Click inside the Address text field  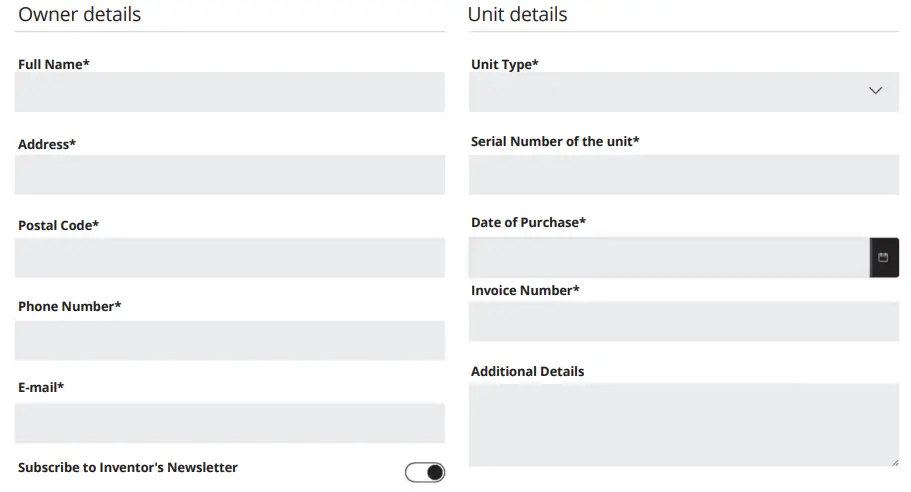point(229,175)
